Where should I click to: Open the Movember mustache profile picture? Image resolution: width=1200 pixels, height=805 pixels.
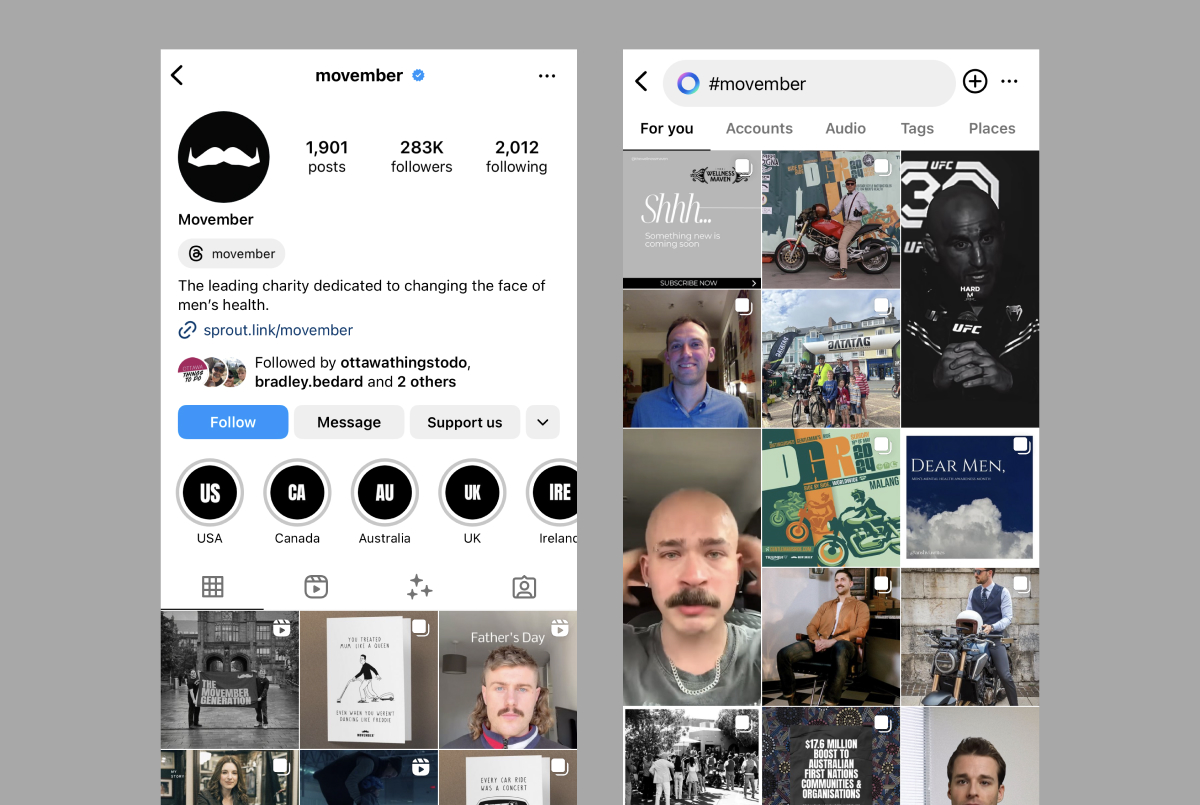tap(223, 157)
